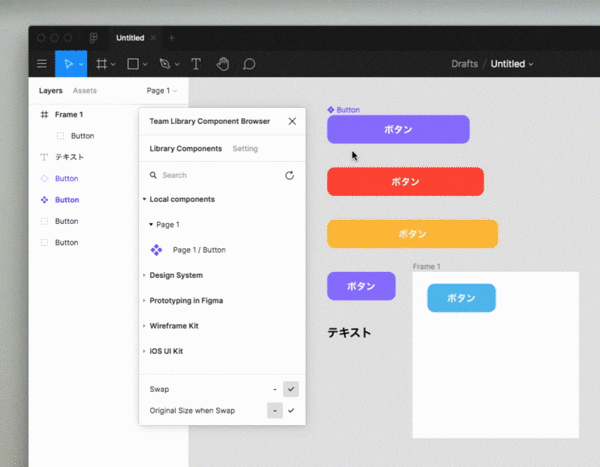Expand the Wireframe Kit library
Viewport: 600px width, 467px height.
[144, 326]
